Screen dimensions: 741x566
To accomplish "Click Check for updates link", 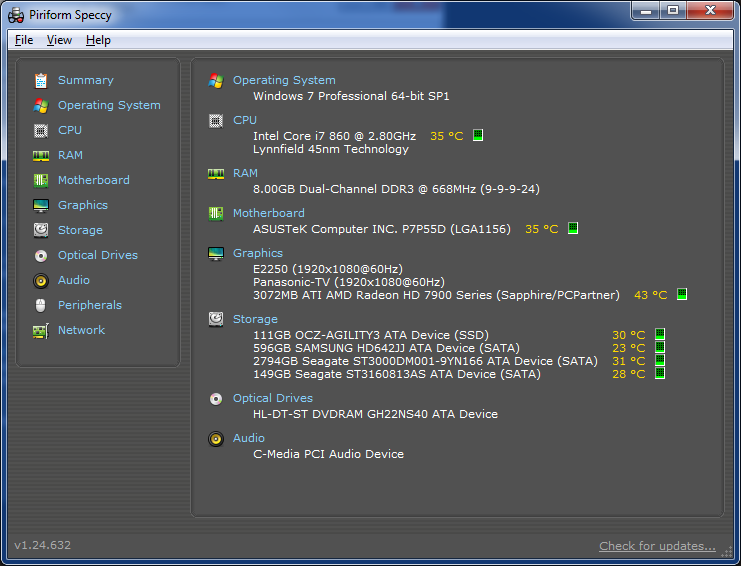I will coord(657,546).
